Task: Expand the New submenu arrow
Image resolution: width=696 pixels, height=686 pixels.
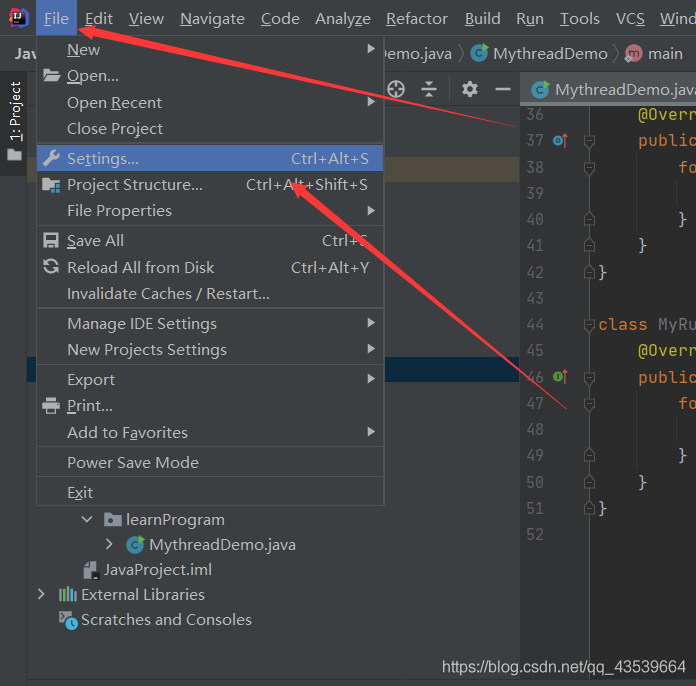Action: click(371, 49)
